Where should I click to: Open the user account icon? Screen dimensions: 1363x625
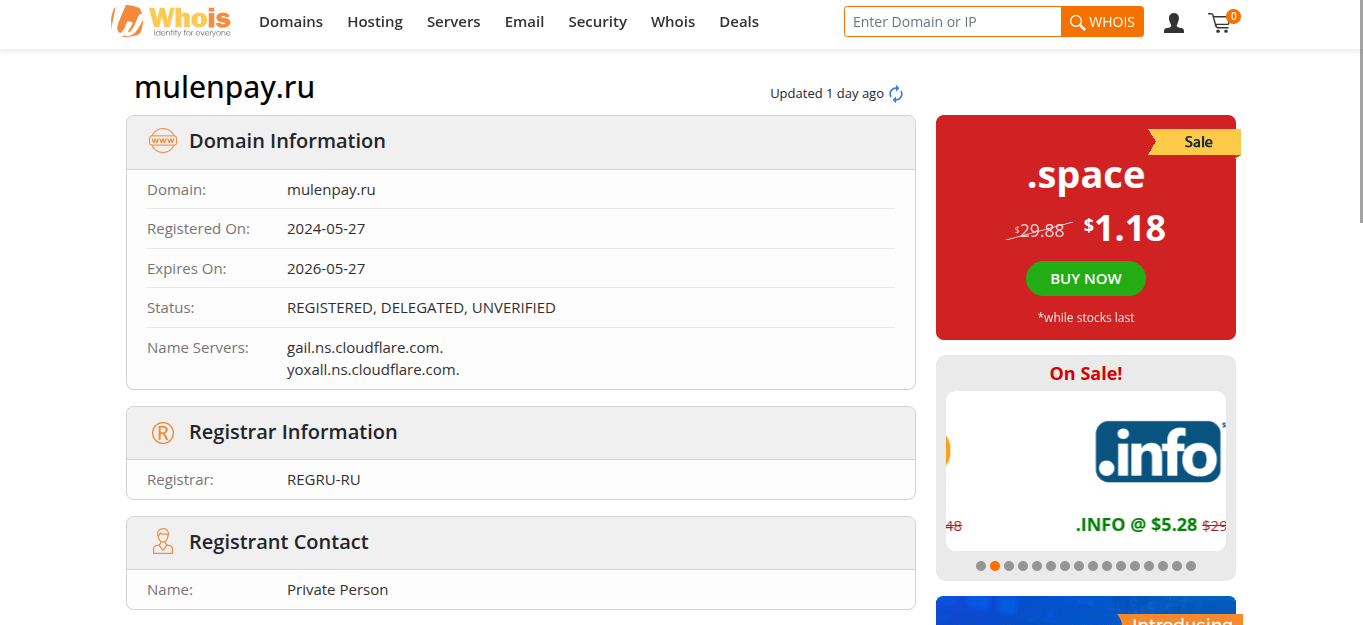click(1174, 22)
